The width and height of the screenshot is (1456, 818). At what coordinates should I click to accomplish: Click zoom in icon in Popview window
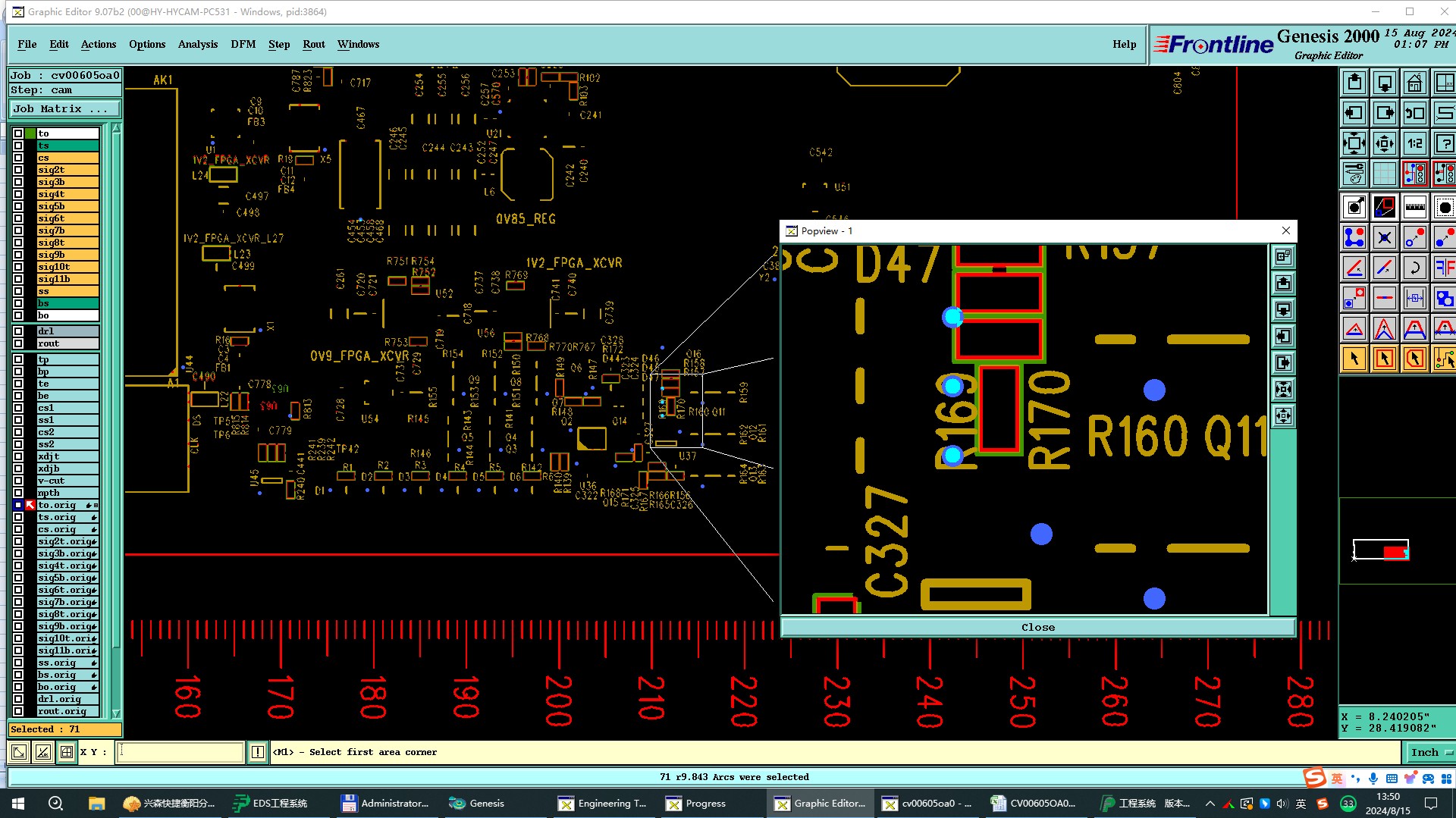click(1283, 390)
